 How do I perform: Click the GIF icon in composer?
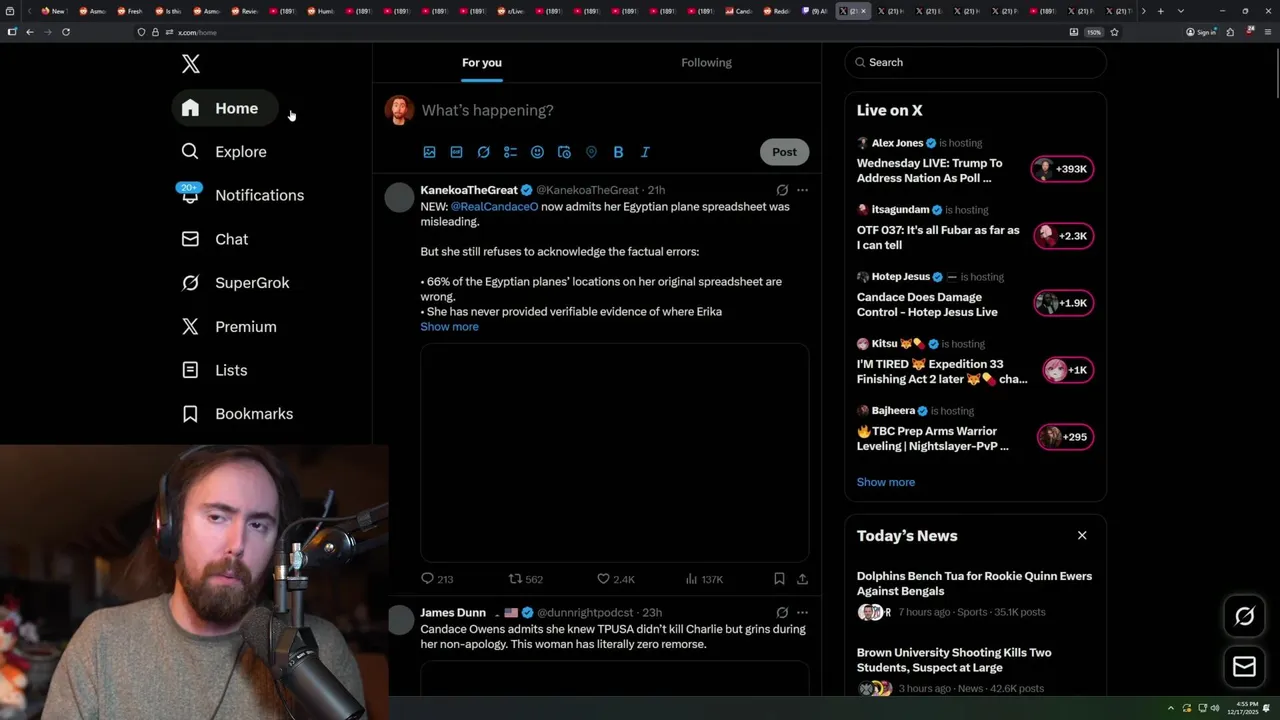tap(456, 152)
